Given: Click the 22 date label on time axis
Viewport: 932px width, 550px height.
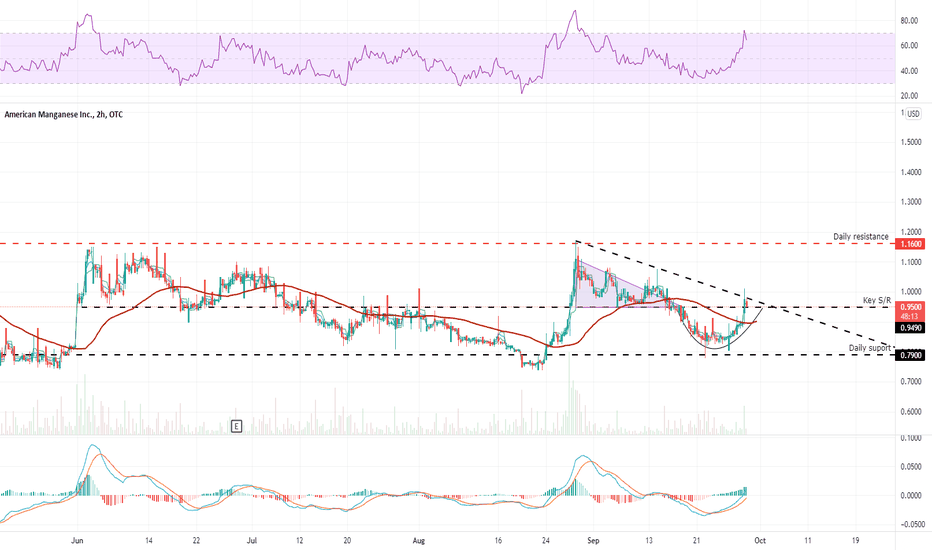Looking at the screenshot, I should [196, 540].
